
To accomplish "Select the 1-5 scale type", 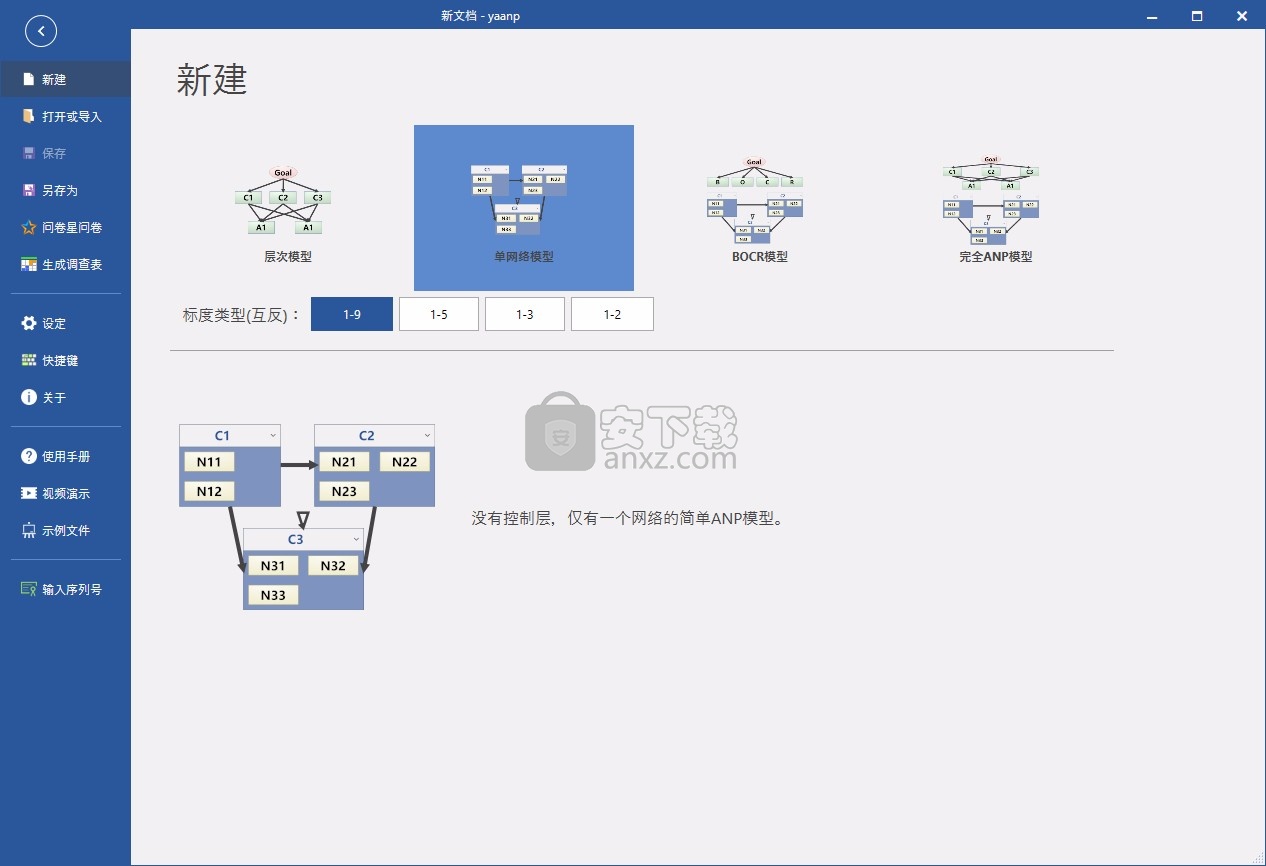I will click(439, 314).
